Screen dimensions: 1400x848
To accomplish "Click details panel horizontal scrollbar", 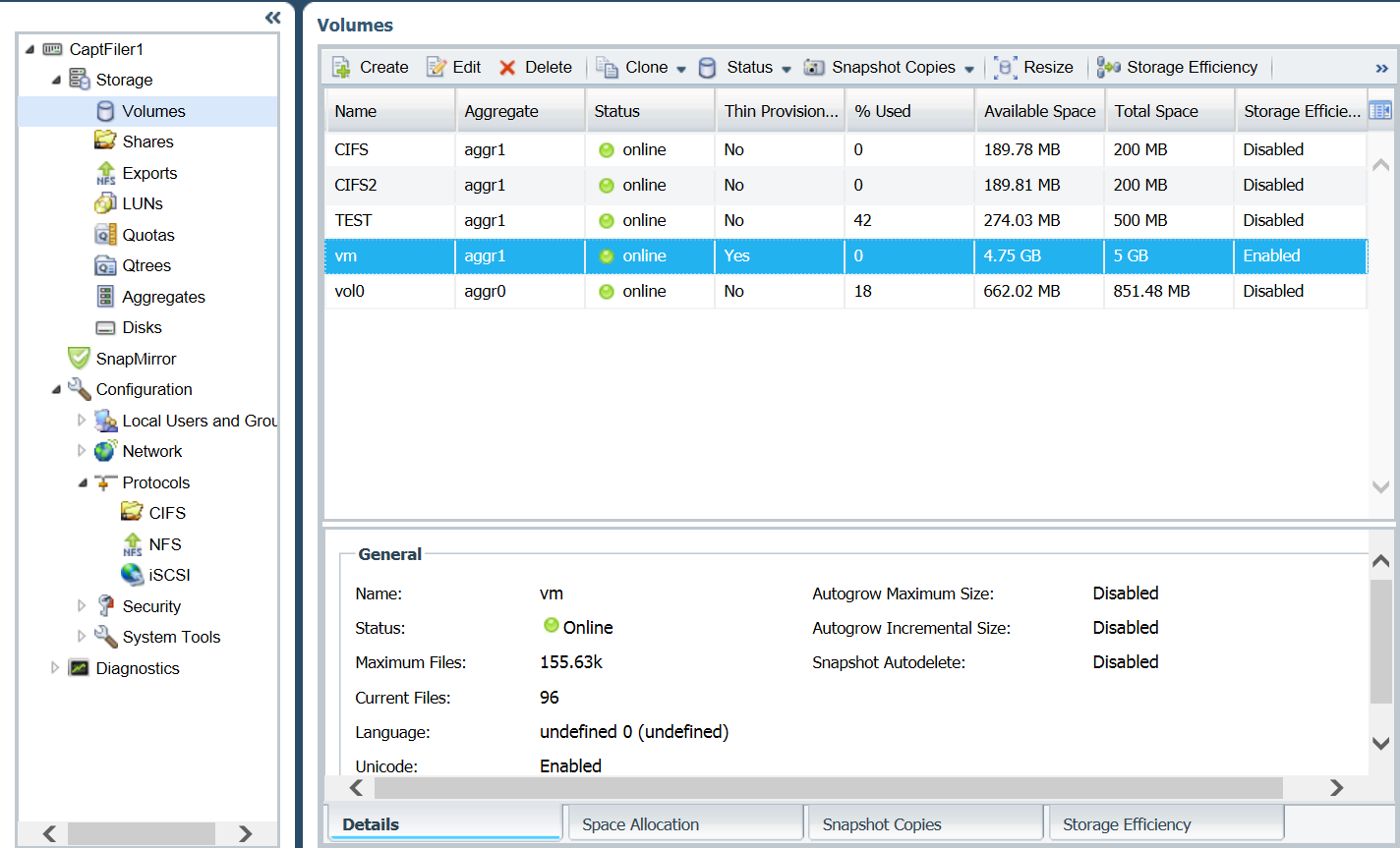I will tap(829, 787).
